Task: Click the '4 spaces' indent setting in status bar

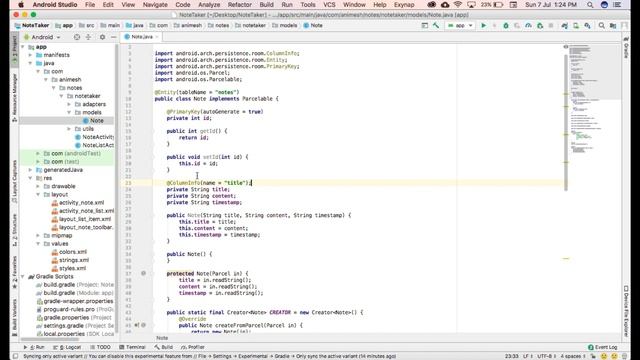Action: tap(572, 356)
